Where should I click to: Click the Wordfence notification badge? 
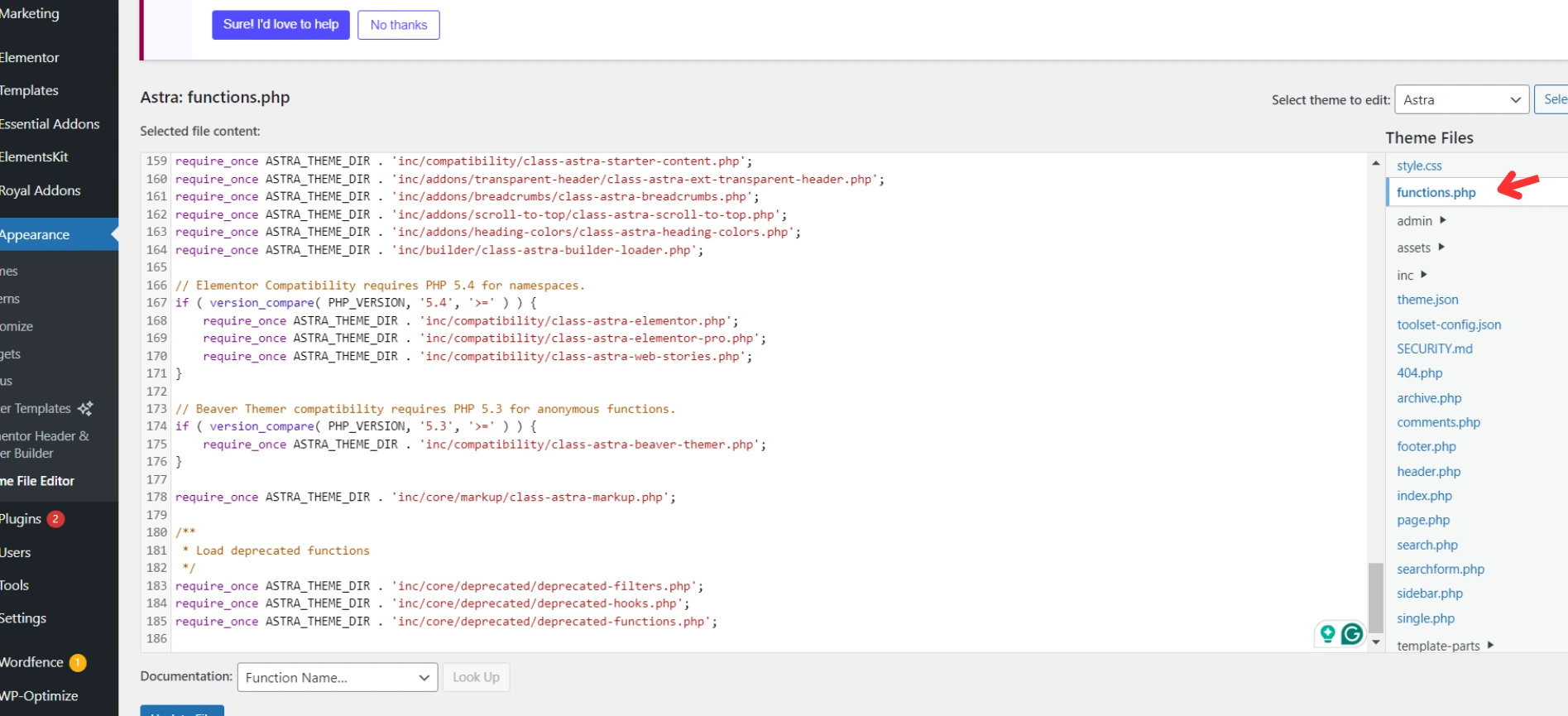point(78,662)
